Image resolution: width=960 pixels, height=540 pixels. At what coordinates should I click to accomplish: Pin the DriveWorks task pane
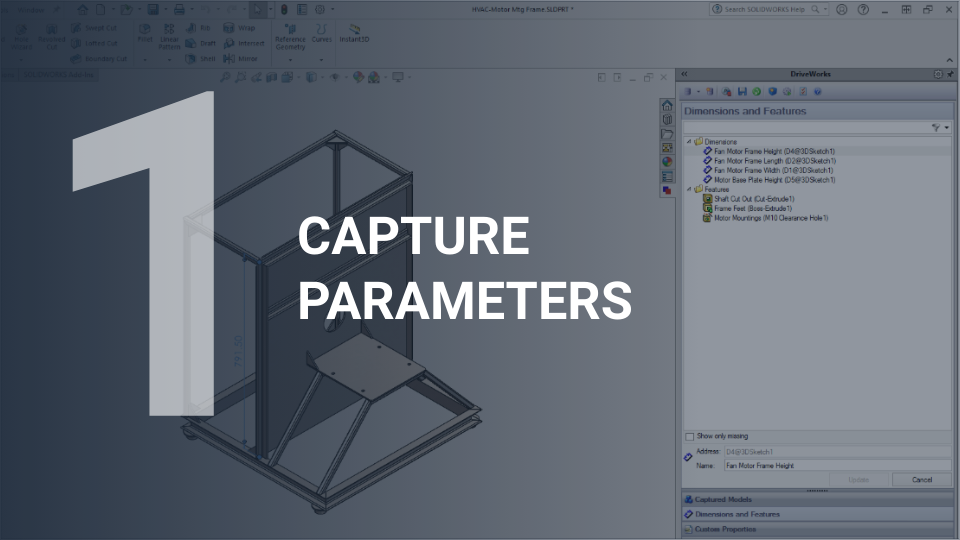(951, 75)
